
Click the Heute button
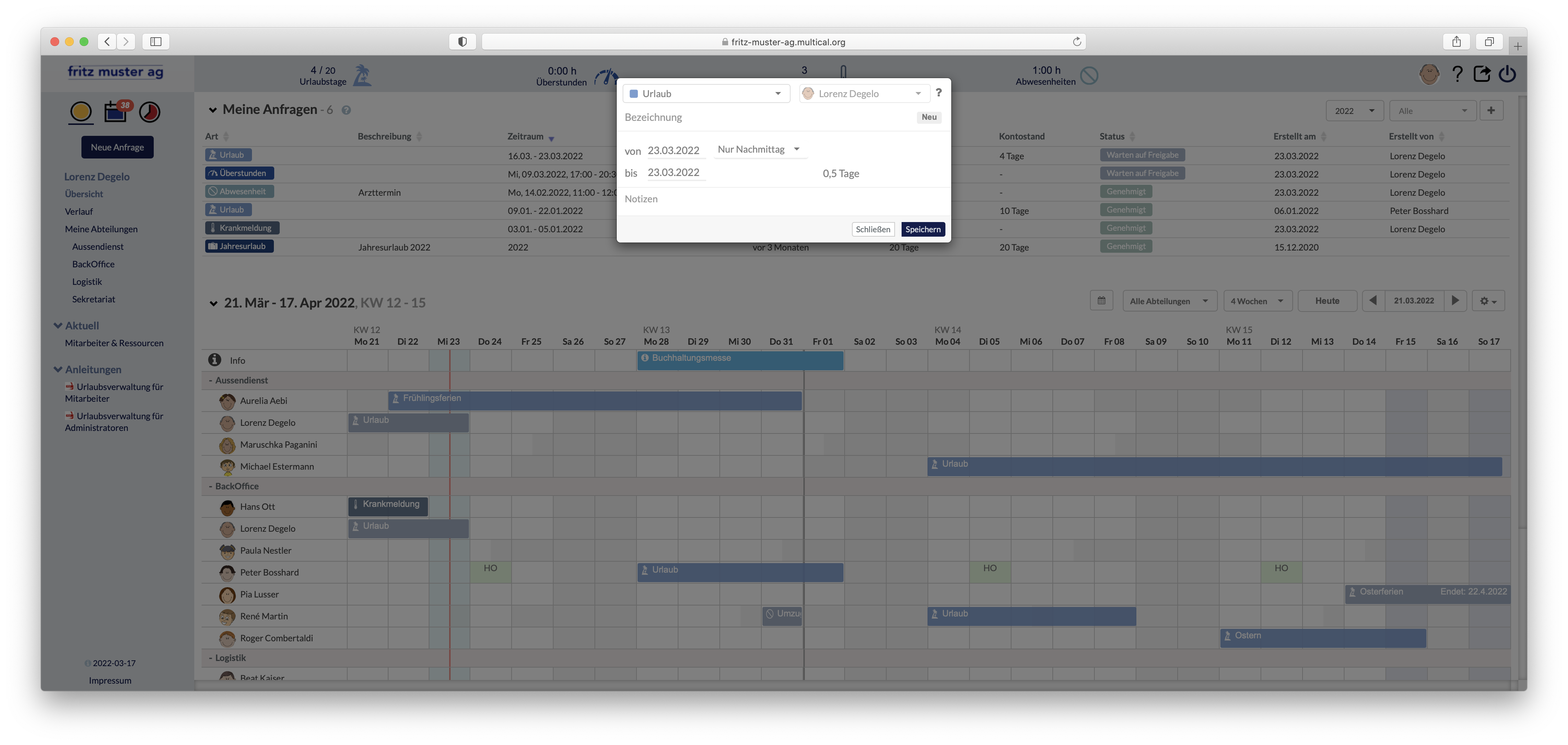pyautogui.click(x=1327, y=301)
